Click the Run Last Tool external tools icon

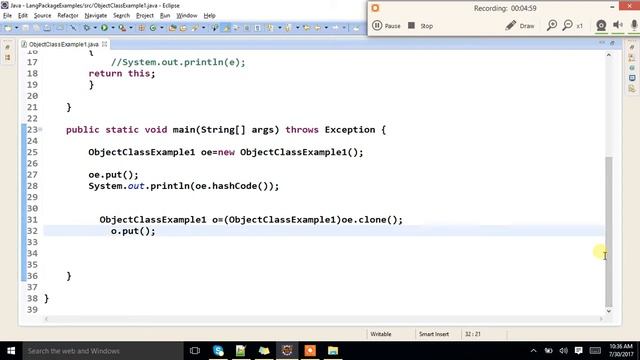(122, 28)
